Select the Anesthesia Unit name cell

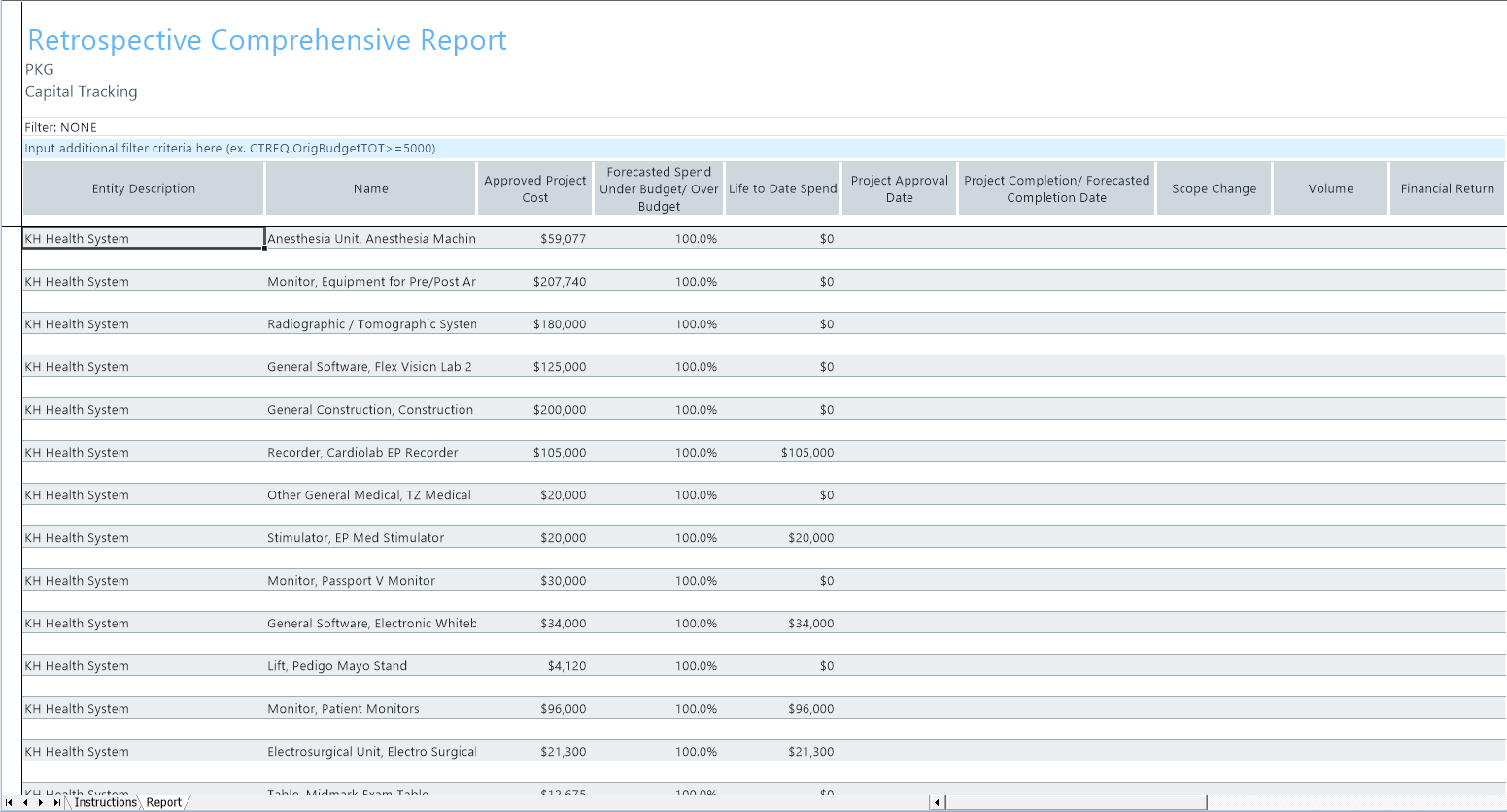point(371,239)
